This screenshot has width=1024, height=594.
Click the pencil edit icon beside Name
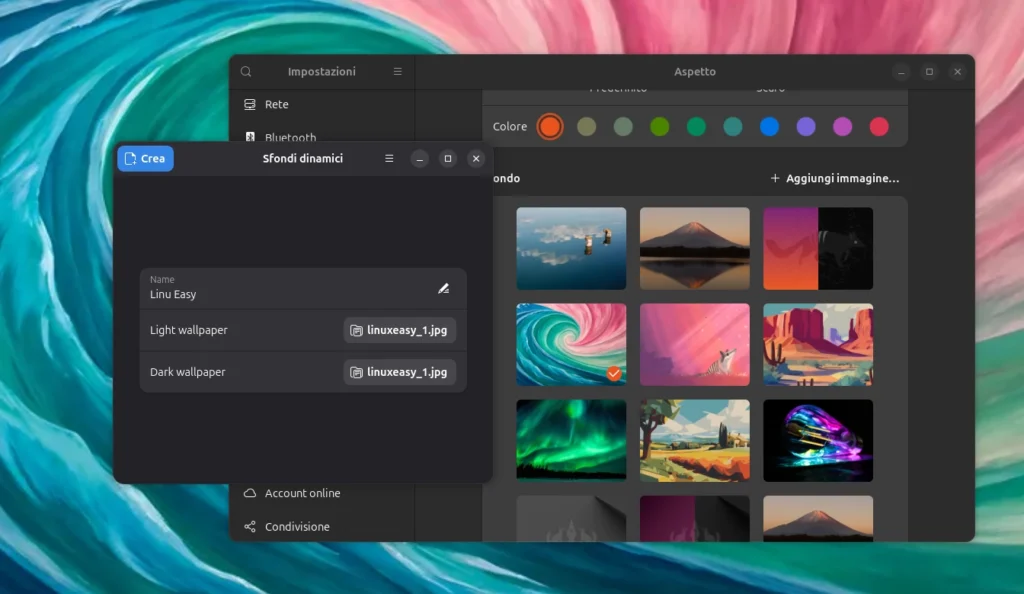443,288
